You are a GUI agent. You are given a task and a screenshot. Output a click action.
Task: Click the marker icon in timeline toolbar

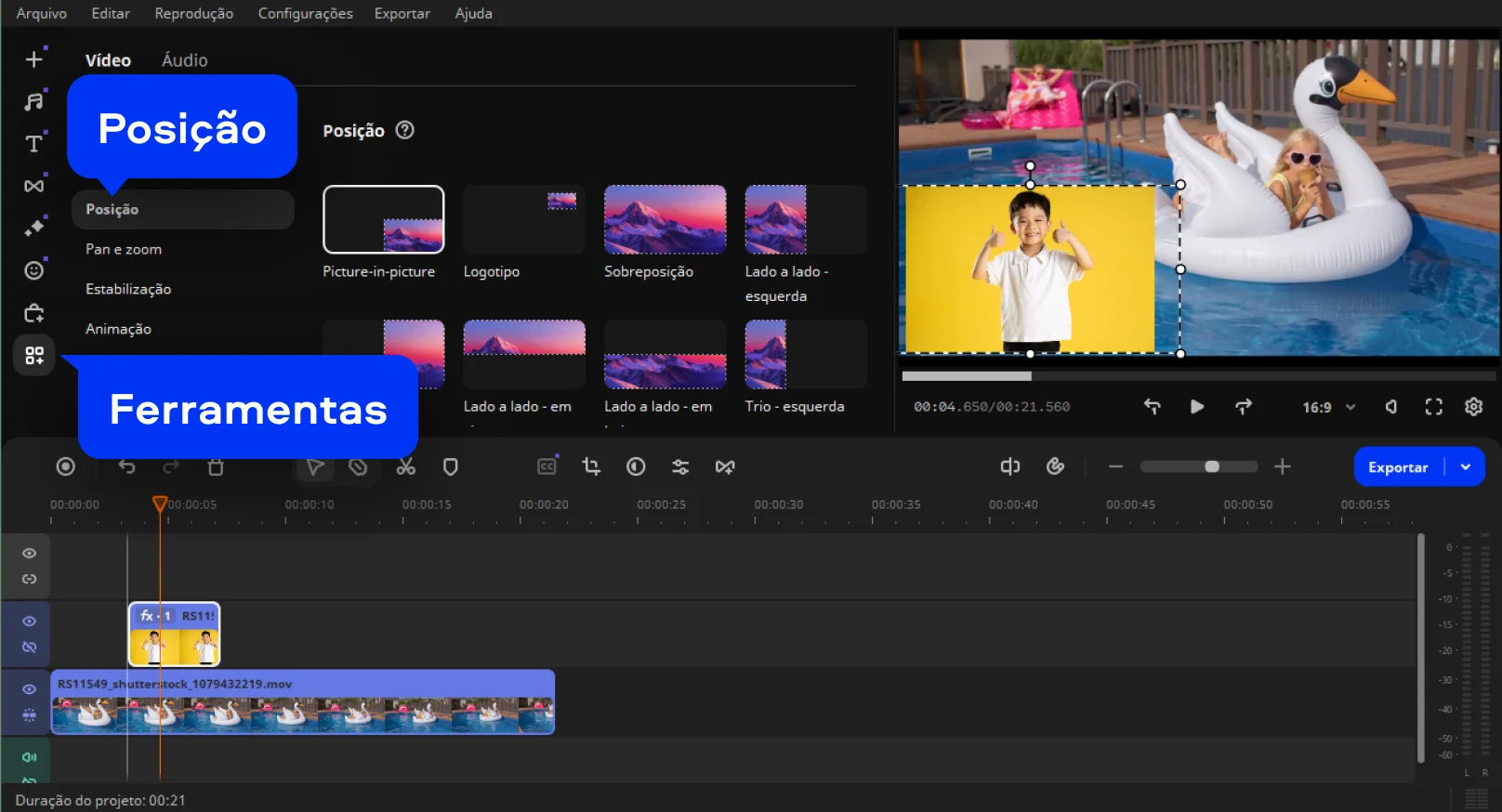coord(451,467)
